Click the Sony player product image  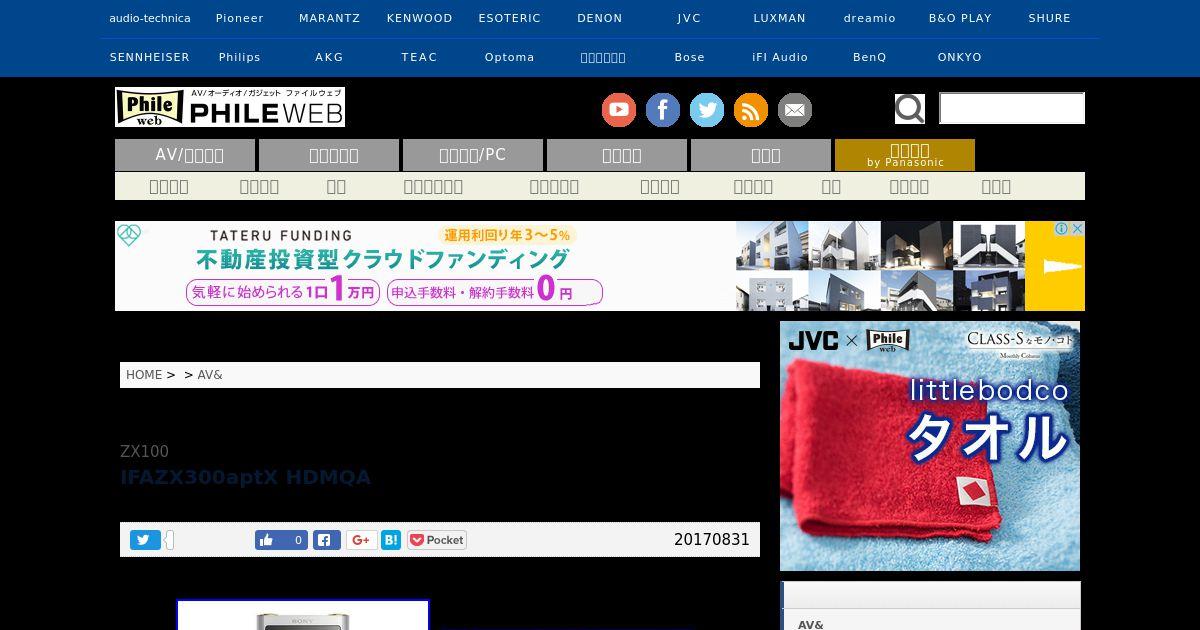(303, 615)
